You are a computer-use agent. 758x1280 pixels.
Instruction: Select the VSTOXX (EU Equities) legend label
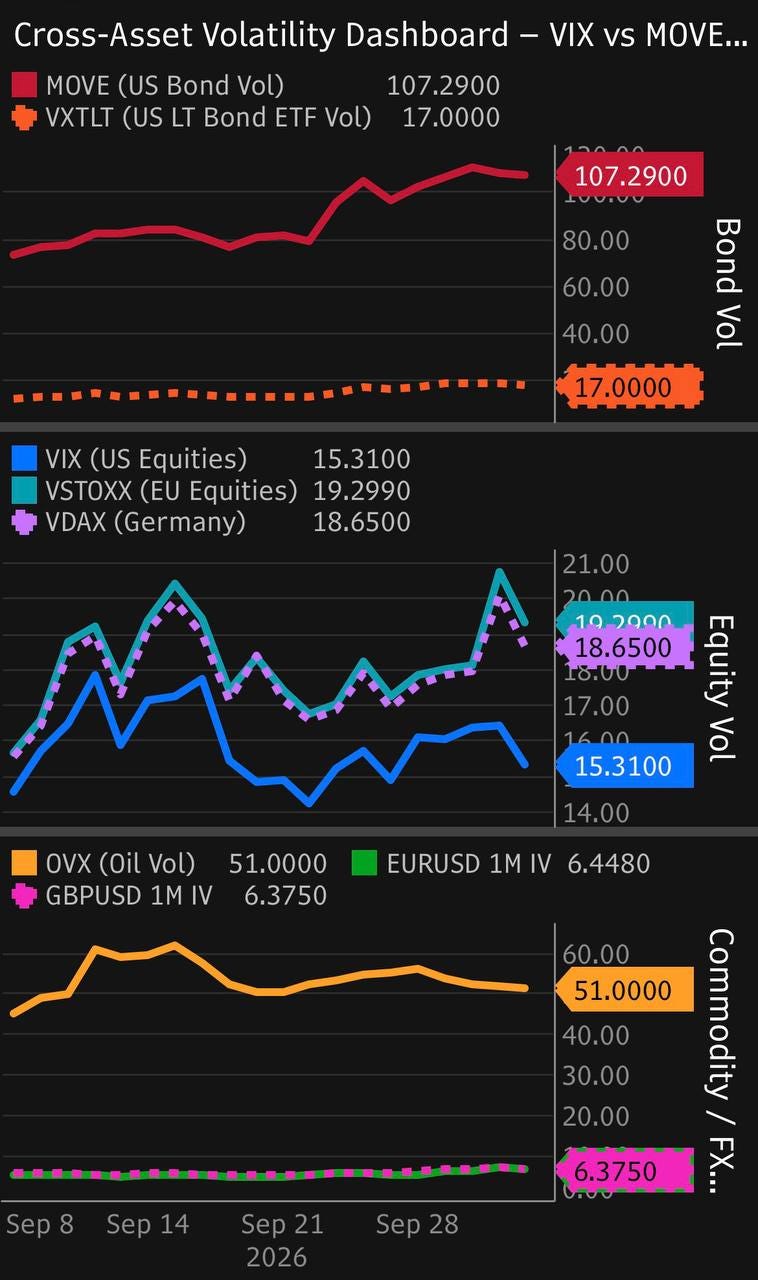pyautogui.click(x=172, y=491)
